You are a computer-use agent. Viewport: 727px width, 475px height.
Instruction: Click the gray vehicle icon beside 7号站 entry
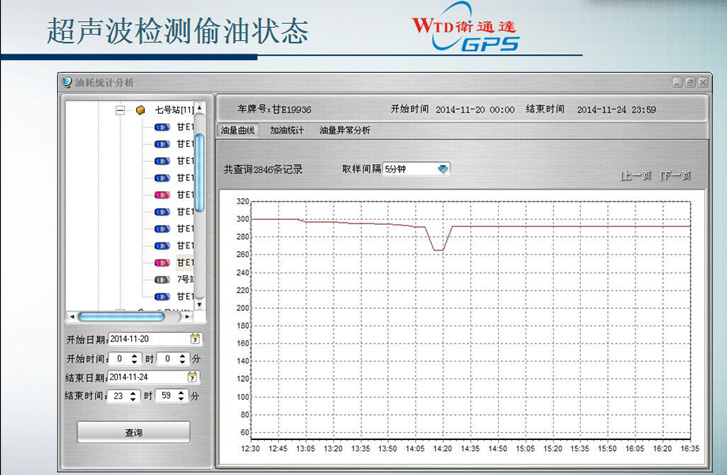point(160,279)
